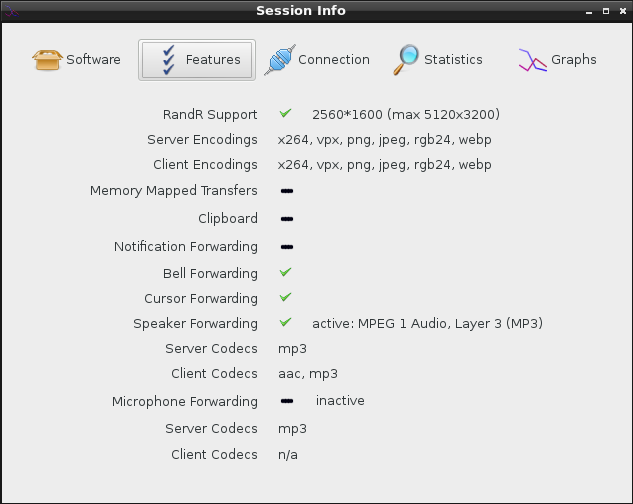Image resolution: width=633 pixels, height=504 pixels.
Task: Click the "Memory Mapped Transfers" label
Action: (x=174, y=191)
